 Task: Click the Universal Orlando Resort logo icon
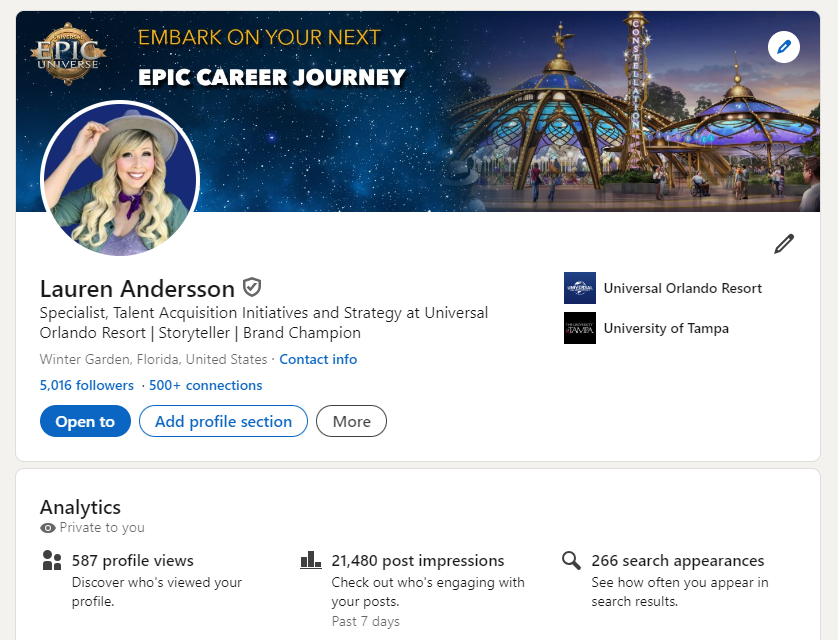pyautogui.click(x=580, y=288)
